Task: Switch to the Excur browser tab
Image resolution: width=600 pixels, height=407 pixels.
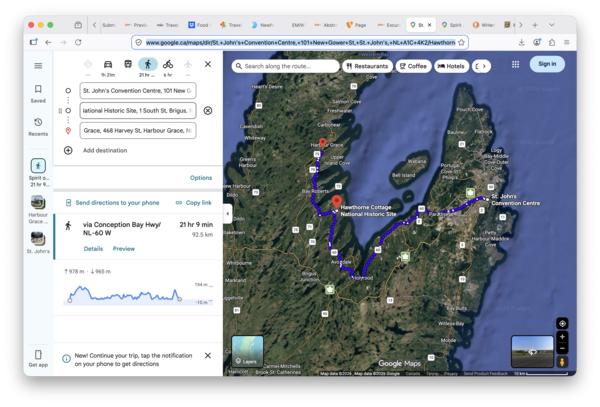Action: tap(389, 25)
